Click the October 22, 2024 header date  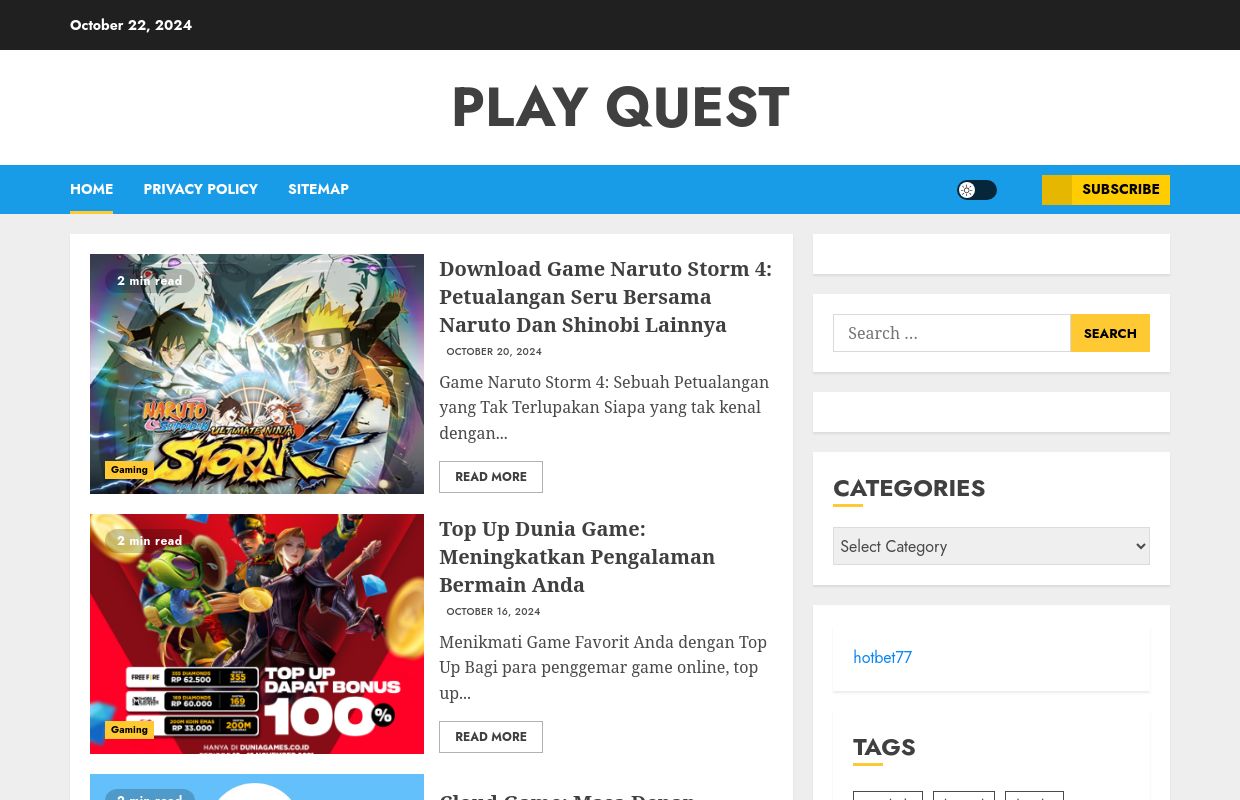[x=131, y=25]
